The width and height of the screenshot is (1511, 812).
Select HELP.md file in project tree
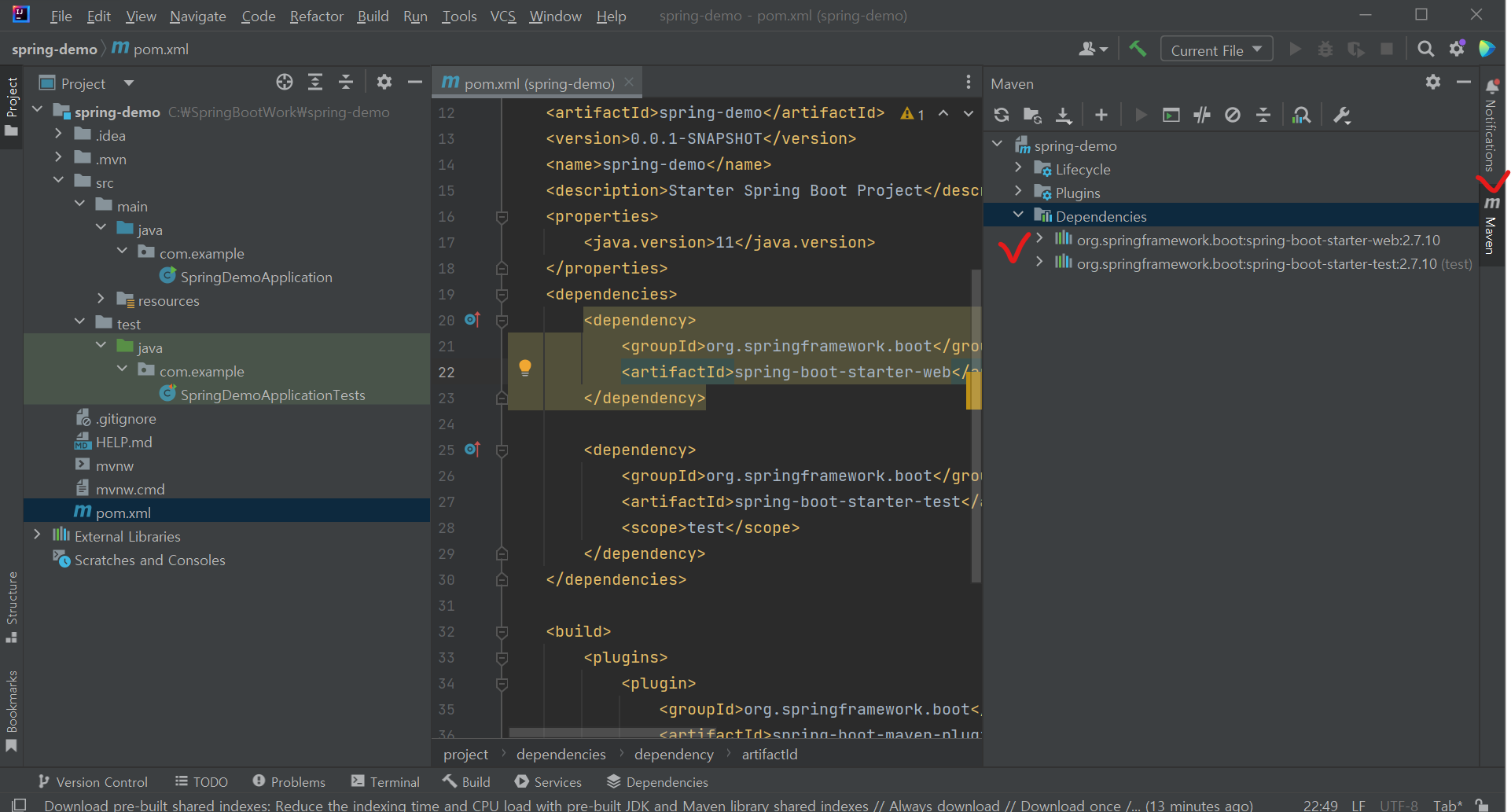(x=123, y=442)
